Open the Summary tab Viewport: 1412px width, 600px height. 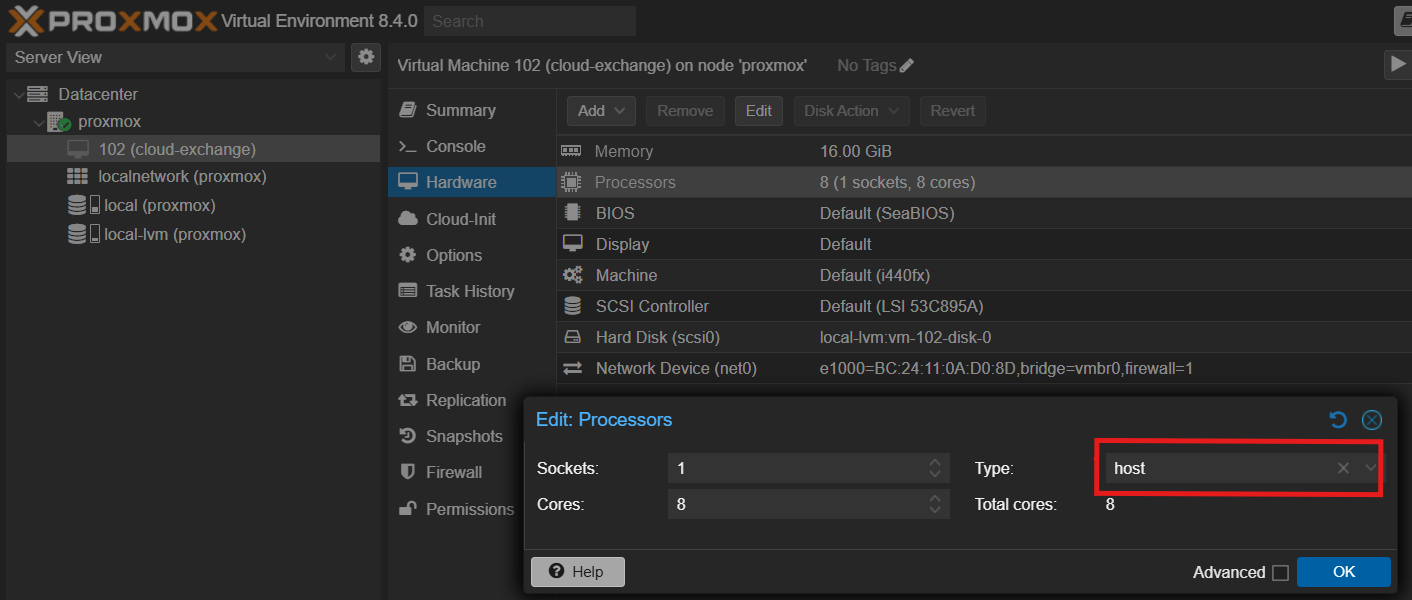click(471, 110)
